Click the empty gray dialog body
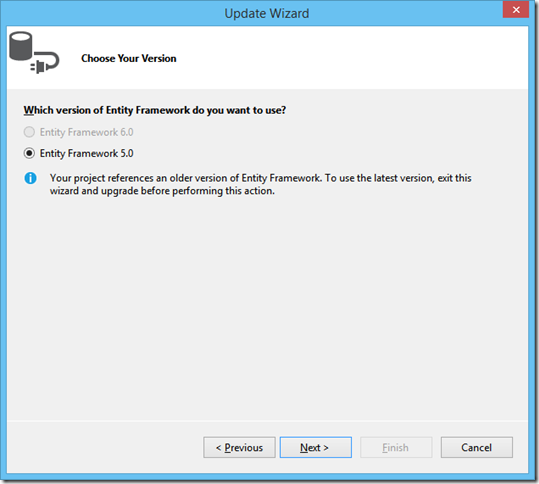 pyautogui.click(x=267, y=306)
